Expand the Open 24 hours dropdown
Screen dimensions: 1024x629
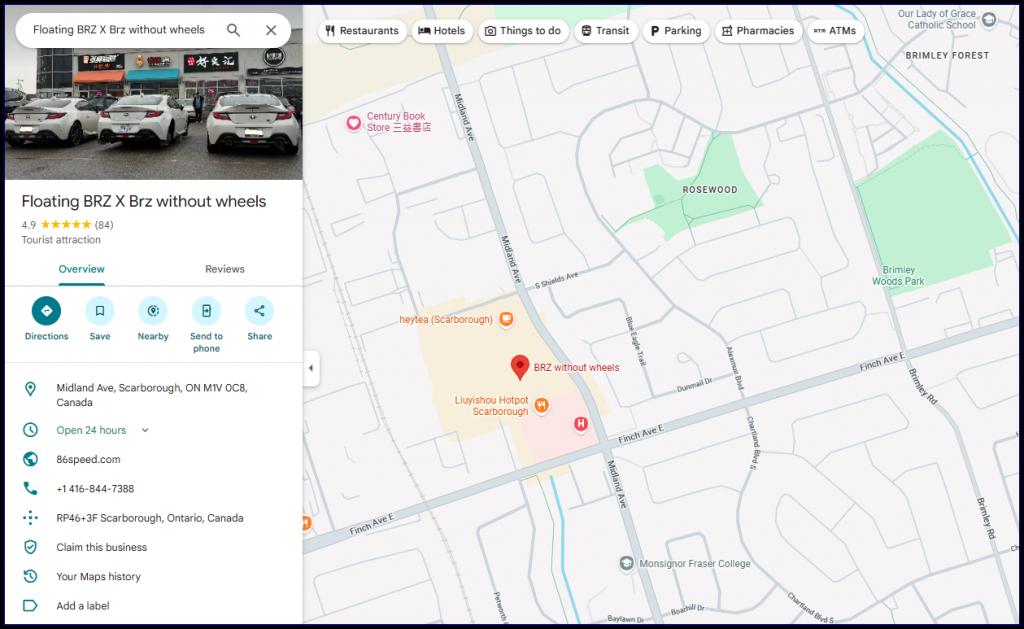tap(145, 430)
